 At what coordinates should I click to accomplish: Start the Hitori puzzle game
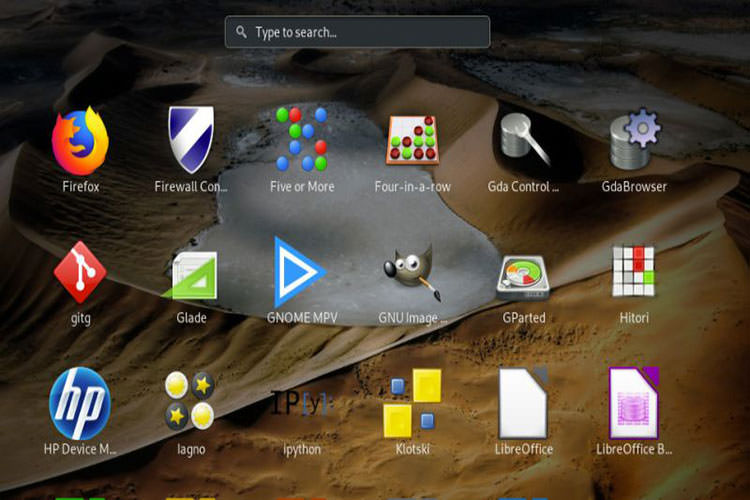[x=634, y=272]
